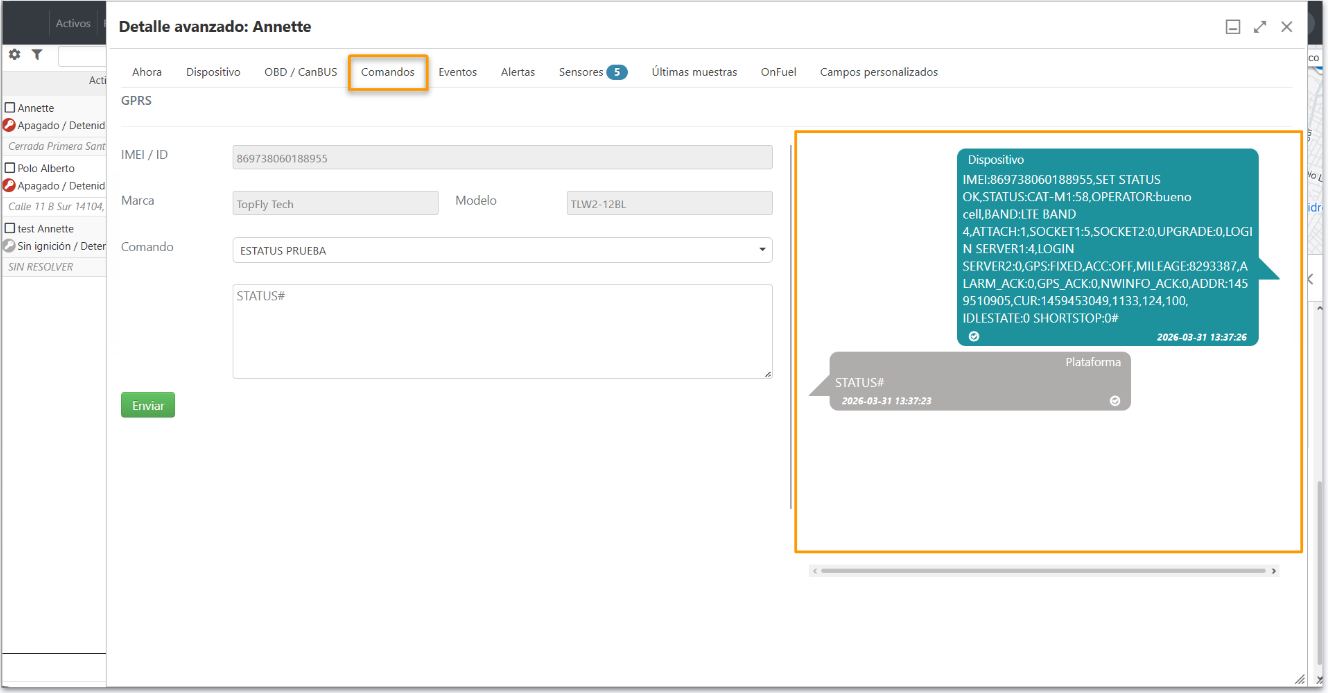Open the Campos personalizados tab
1328x693 pixels.
879,72
